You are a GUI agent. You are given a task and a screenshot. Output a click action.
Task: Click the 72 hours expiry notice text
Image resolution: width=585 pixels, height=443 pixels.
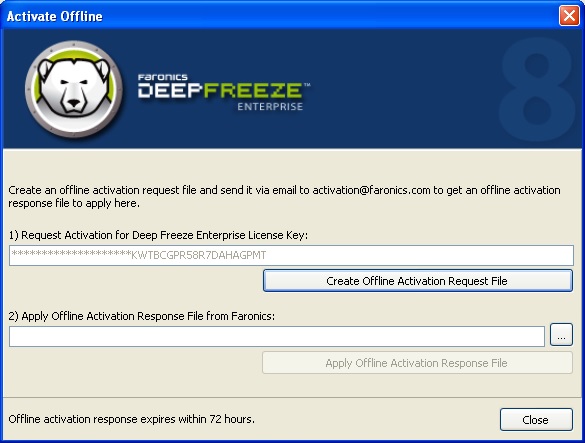point(131,419)
